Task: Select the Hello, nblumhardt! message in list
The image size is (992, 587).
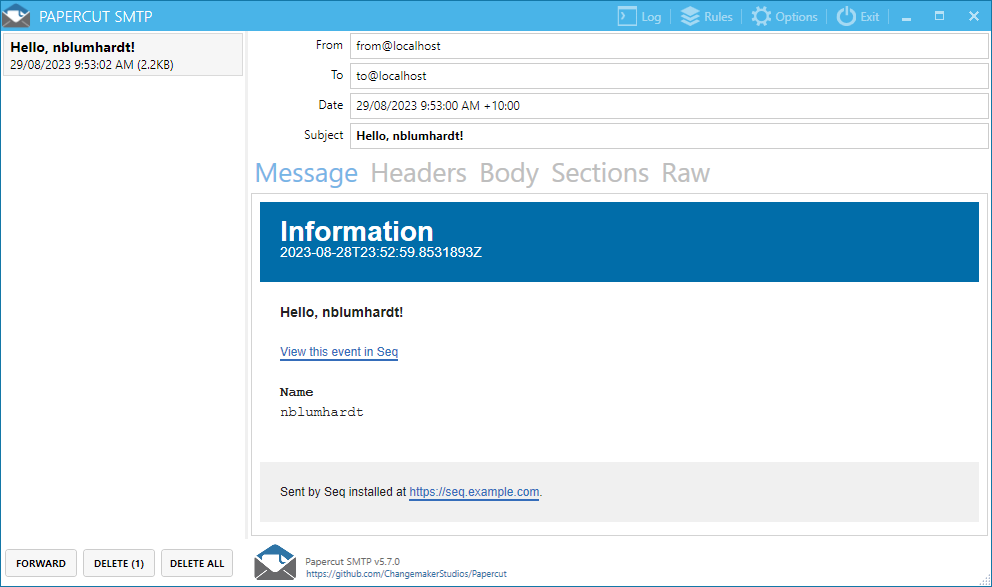Action: pyautogui.click(x=123, y=55)
